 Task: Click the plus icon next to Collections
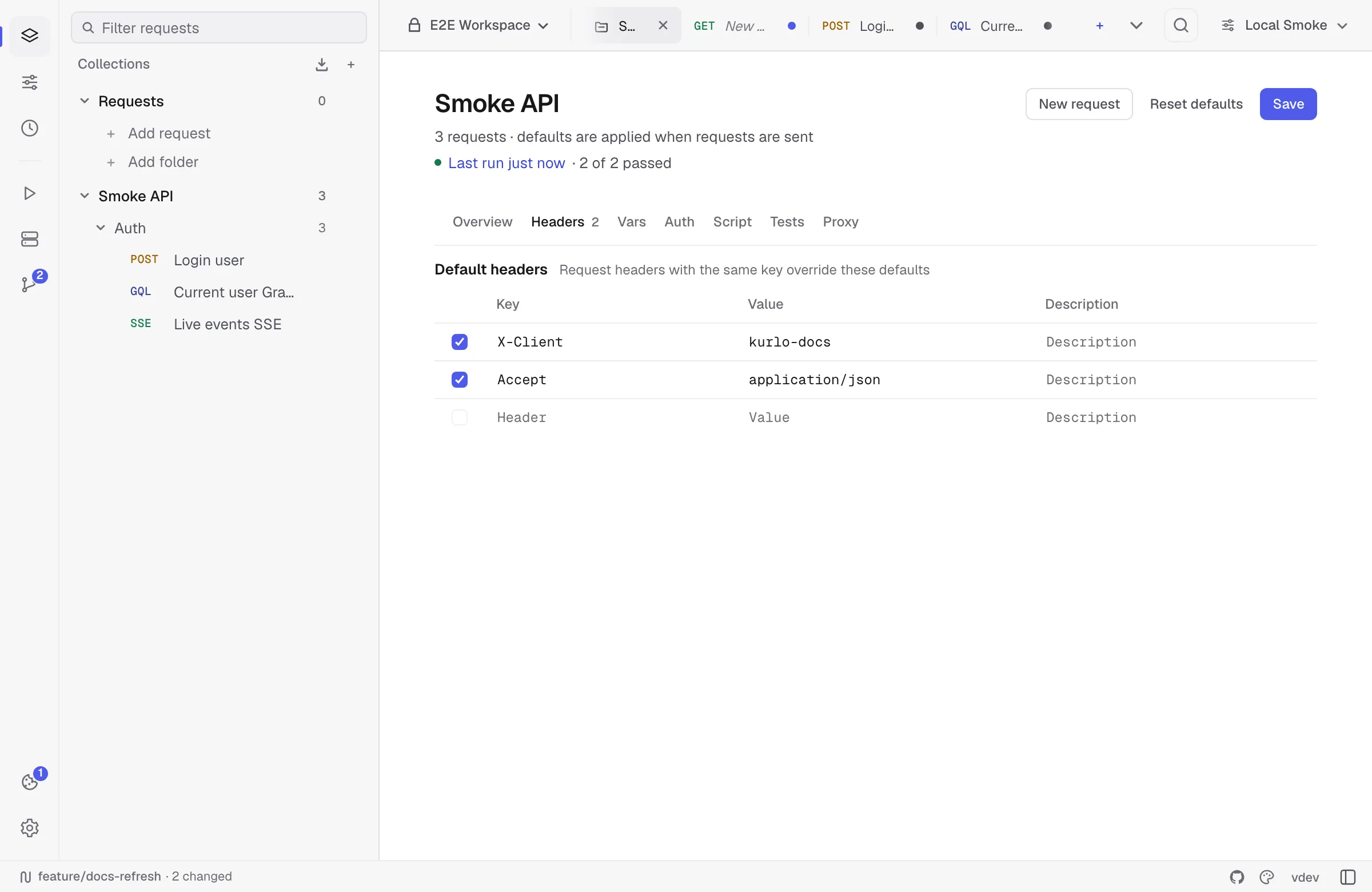pos(350,65)
